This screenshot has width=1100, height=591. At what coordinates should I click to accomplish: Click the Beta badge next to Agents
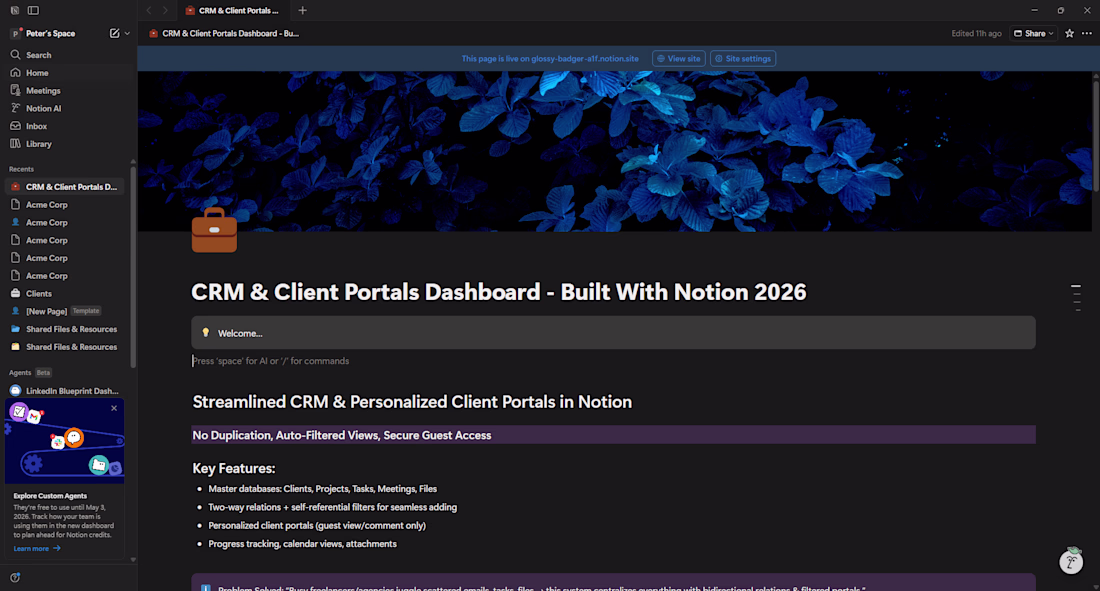[x=43, y=373]
